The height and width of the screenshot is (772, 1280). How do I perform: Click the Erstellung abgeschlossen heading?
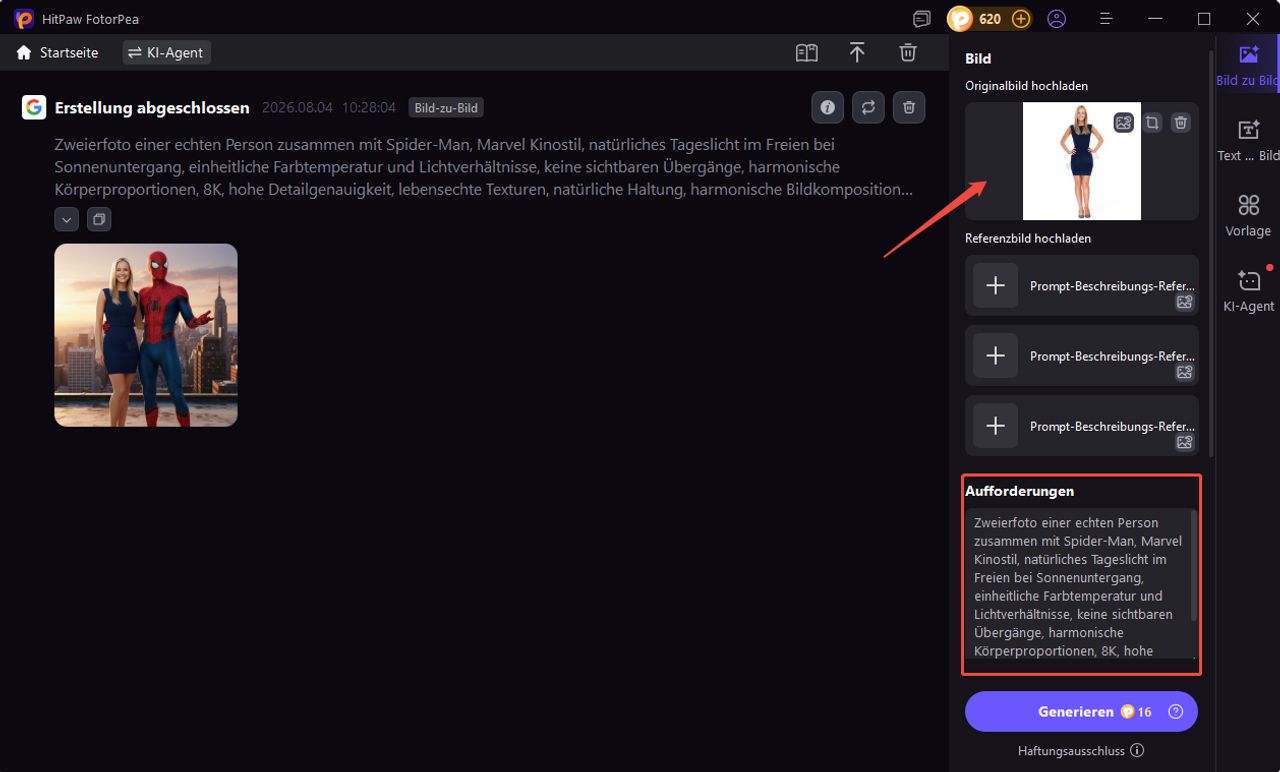tap(152, 107)
